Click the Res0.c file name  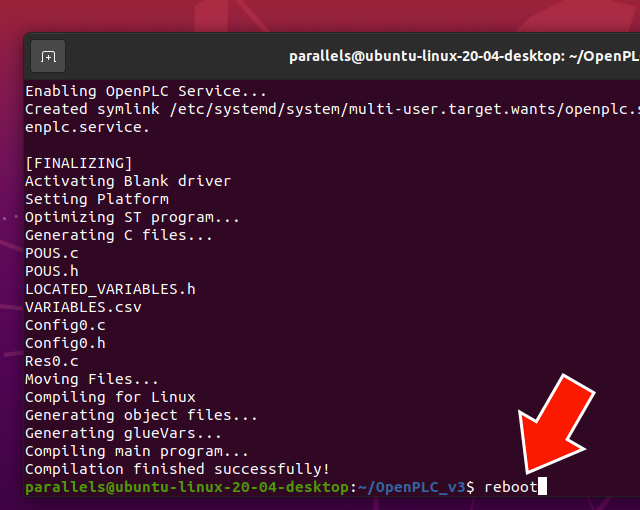click(x=51, y=361)
